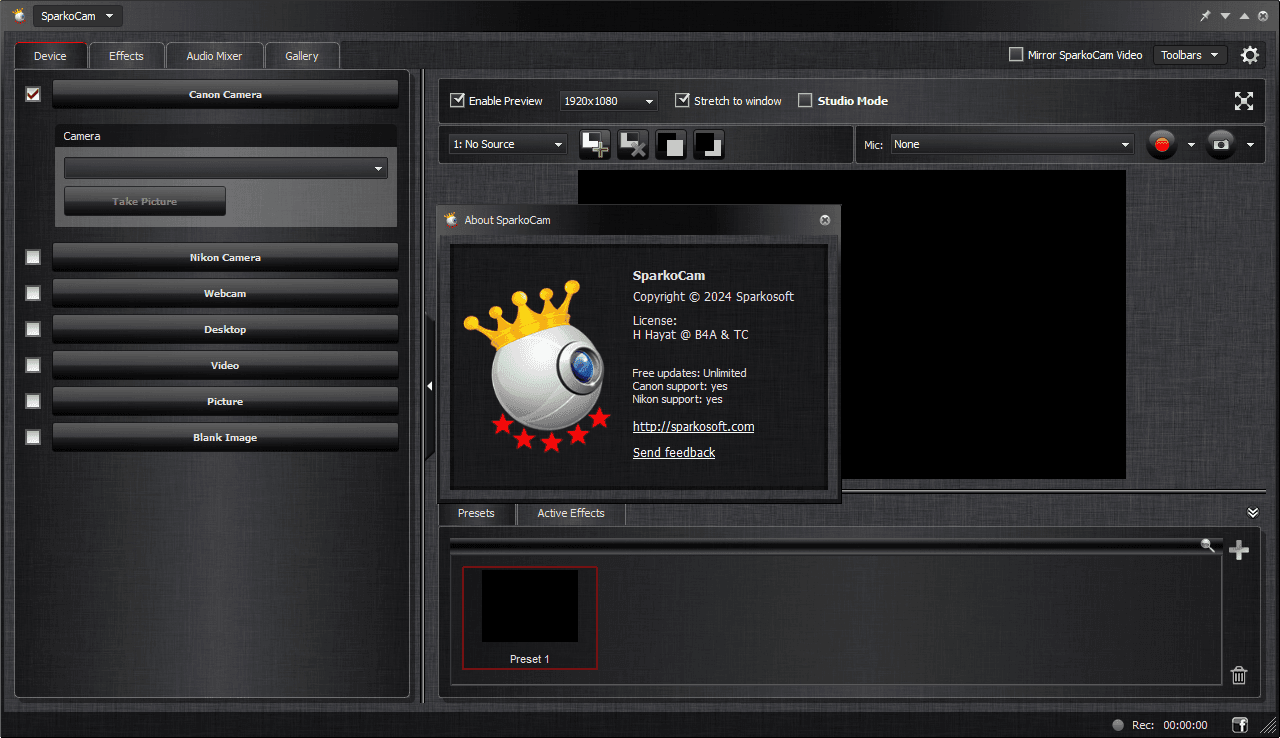Toggle Mirror SparkoCam Video
This screenshot has height=738, width=1280.
coord(1015,55)
